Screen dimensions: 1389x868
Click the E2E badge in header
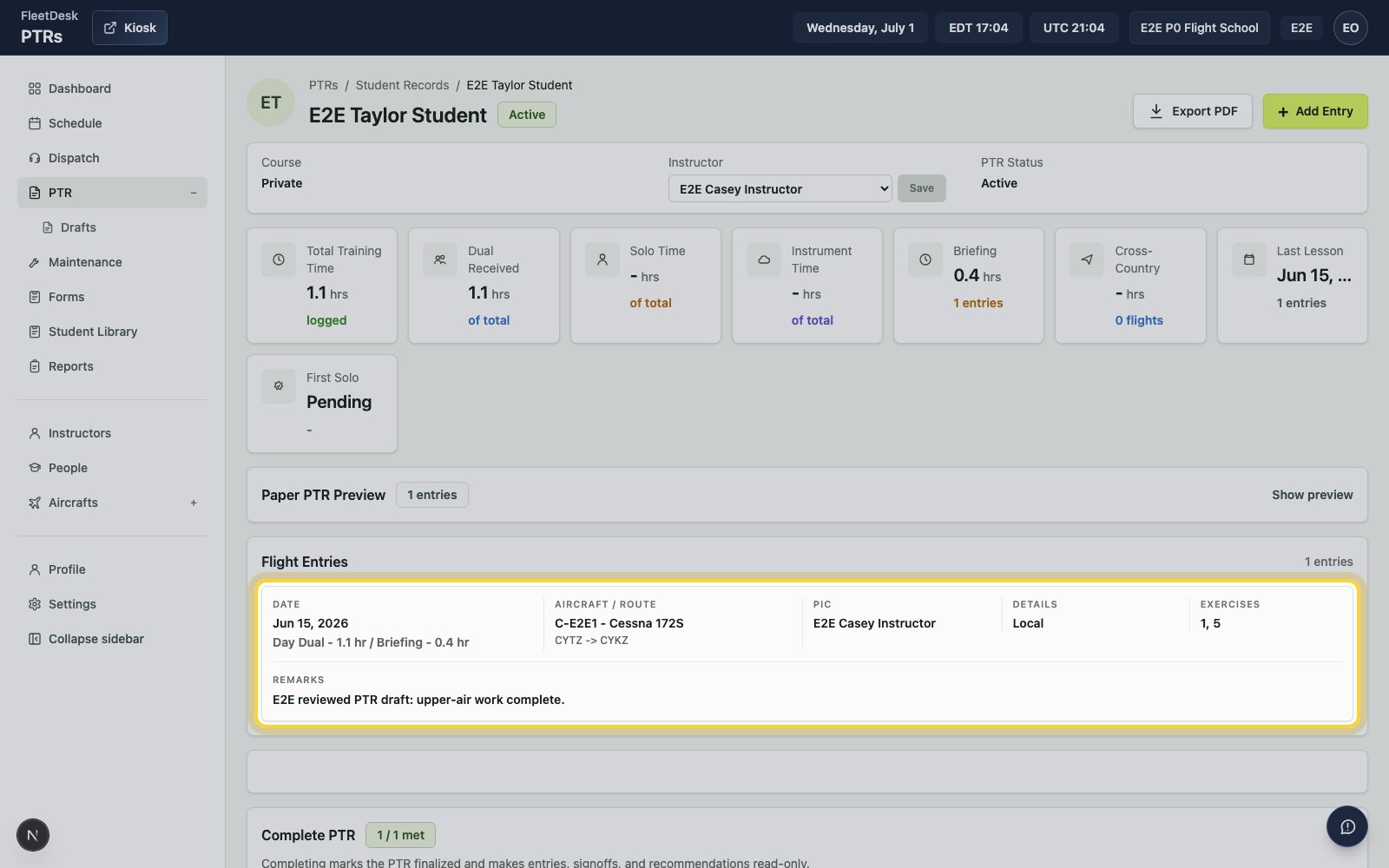point(1301,28)
